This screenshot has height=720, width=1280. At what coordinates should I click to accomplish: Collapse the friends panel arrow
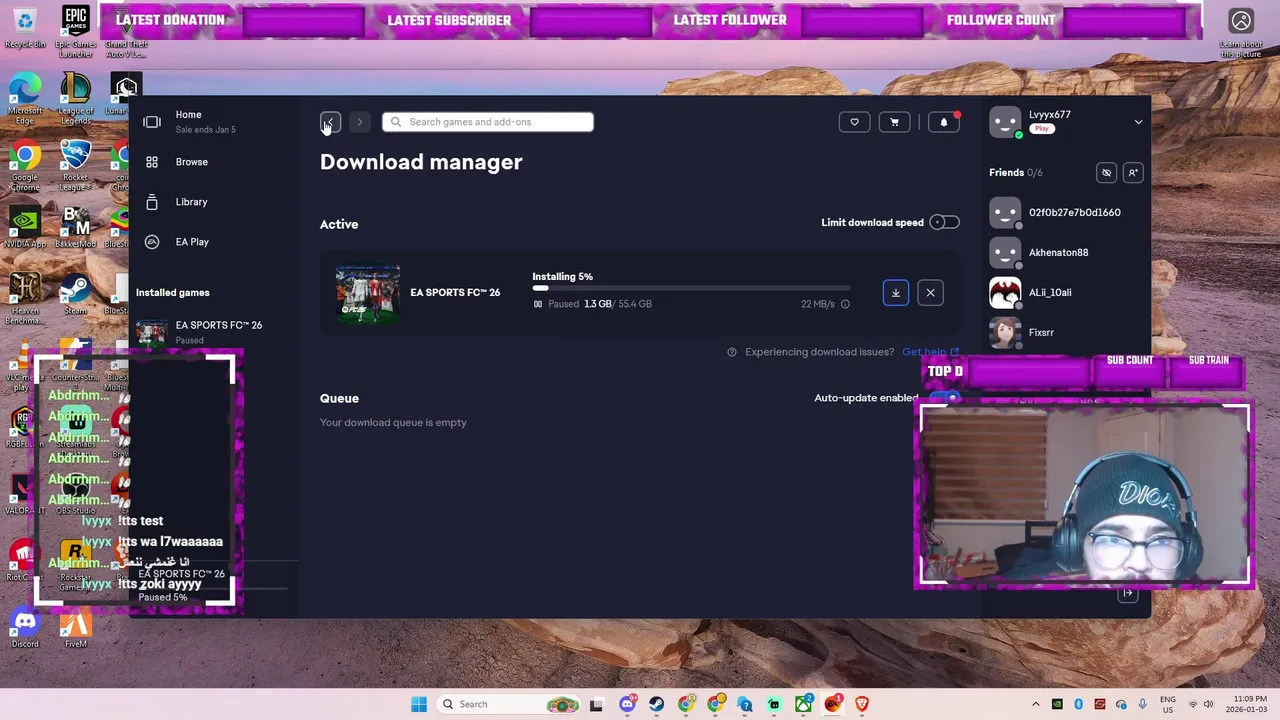tap(1127, 594)
